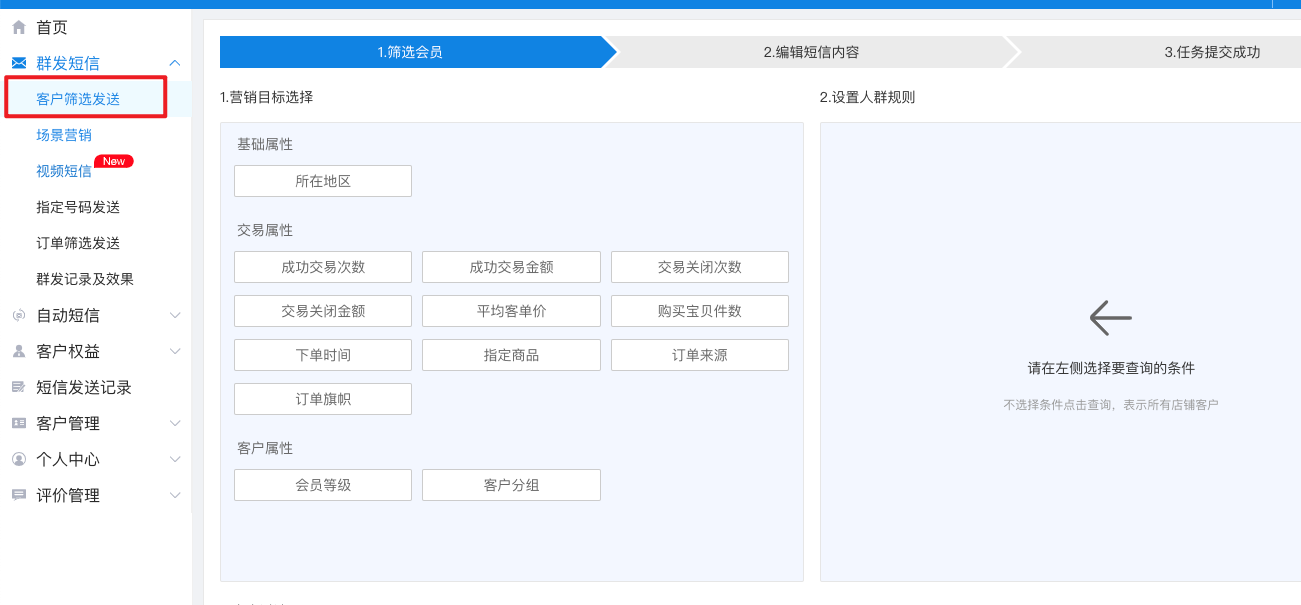Viewport: 1301px width, 605px height.
Task: Click the home icon beside 首页
Action: (19, 28)
